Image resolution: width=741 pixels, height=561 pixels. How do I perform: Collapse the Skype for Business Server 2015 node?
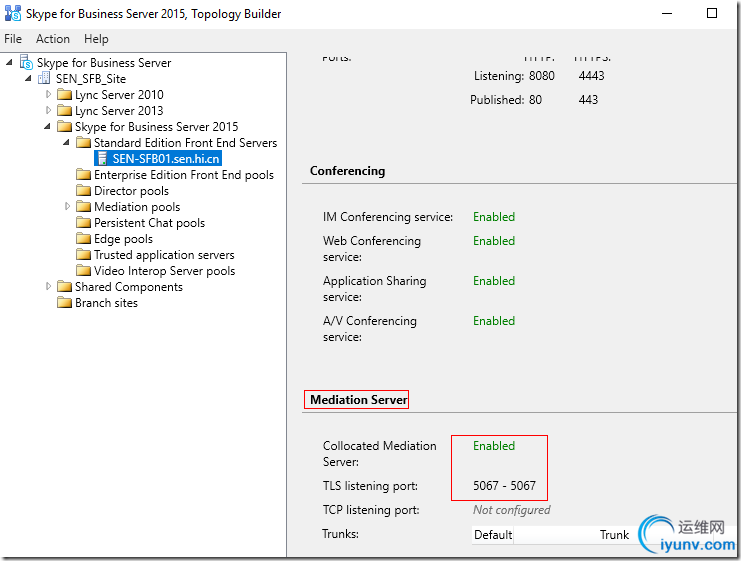coord(47,126)
